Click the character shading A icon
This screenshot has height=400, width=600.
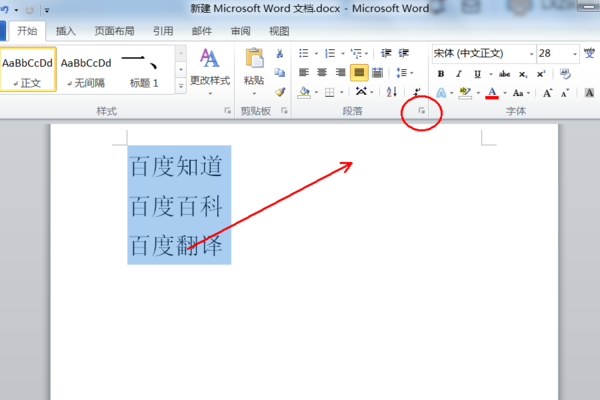(x=589, y=93)
